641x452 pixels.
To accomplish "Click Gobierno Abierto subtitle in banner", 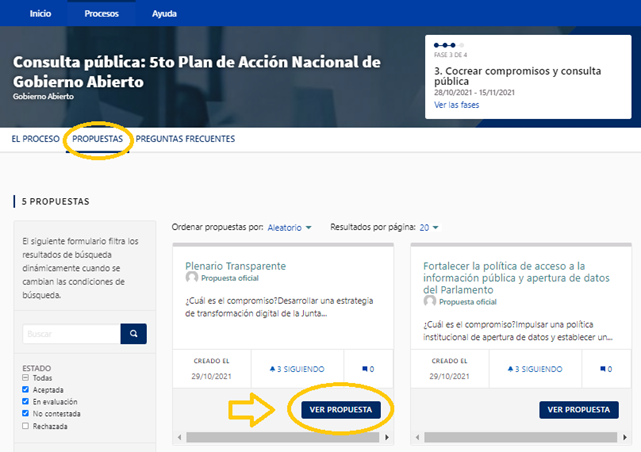I will (43, 96).
